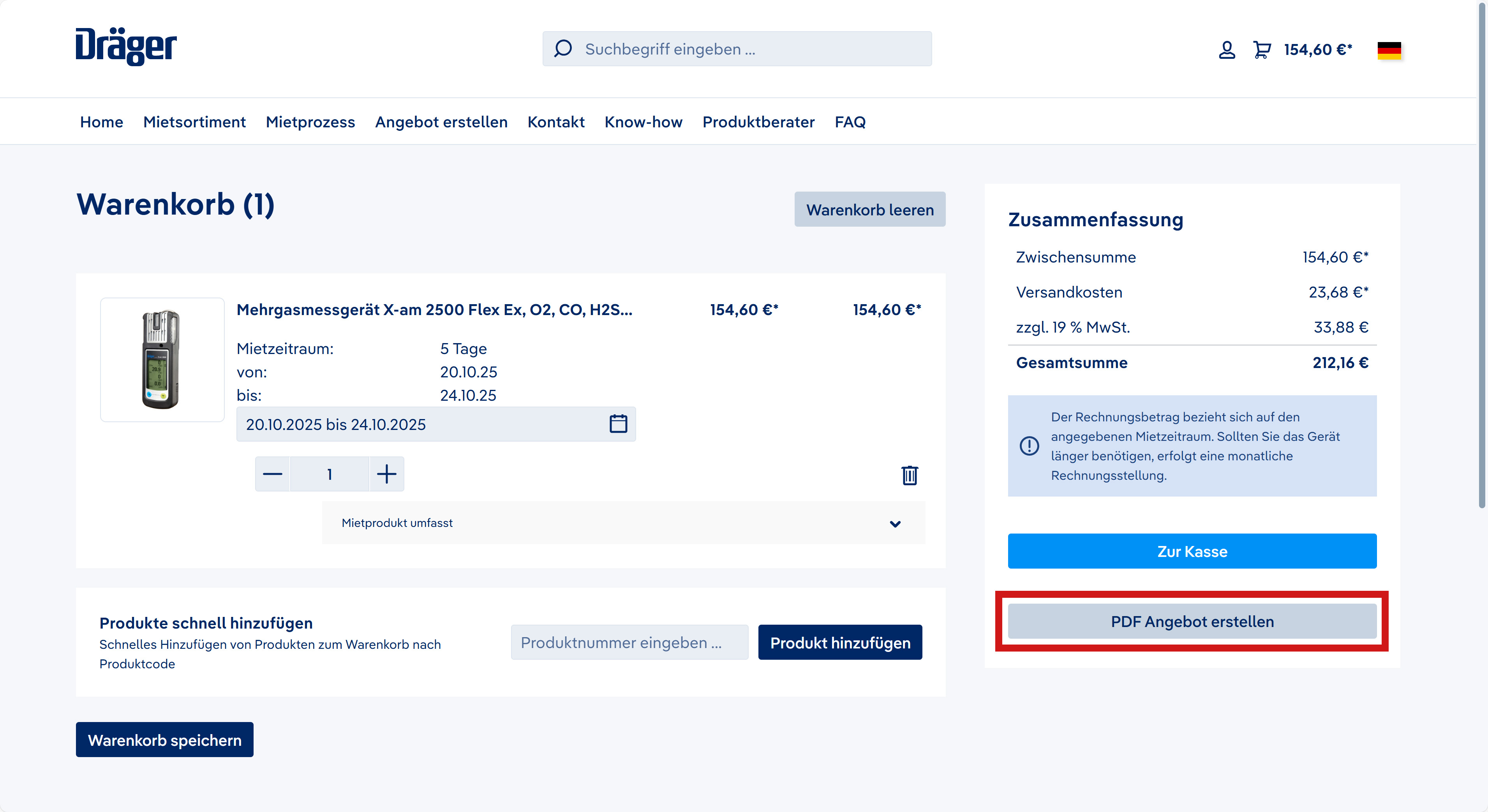Open the user account icon

(x=1226, y=50)
